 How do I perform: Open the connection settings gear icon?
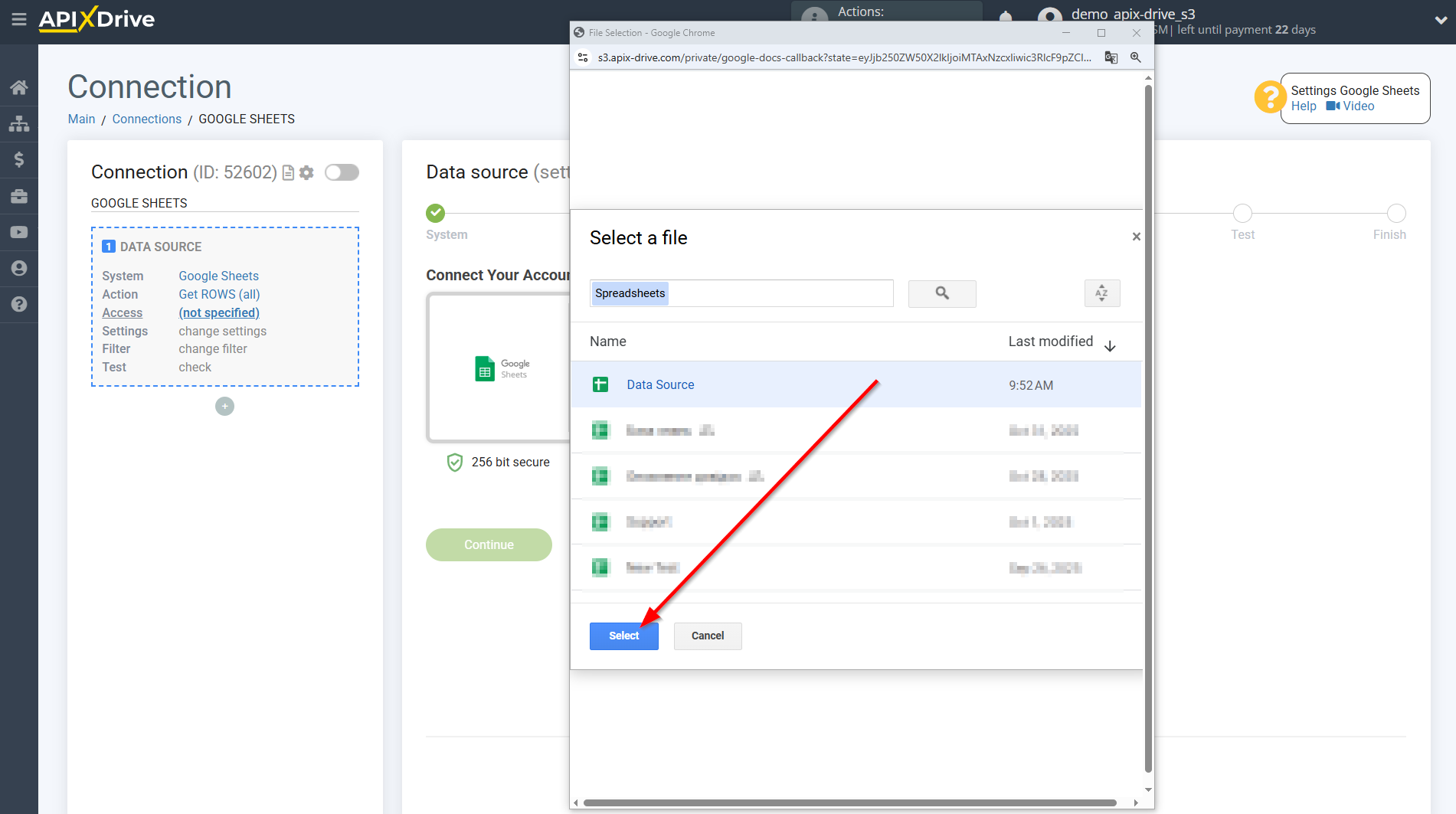pos(306,172)
